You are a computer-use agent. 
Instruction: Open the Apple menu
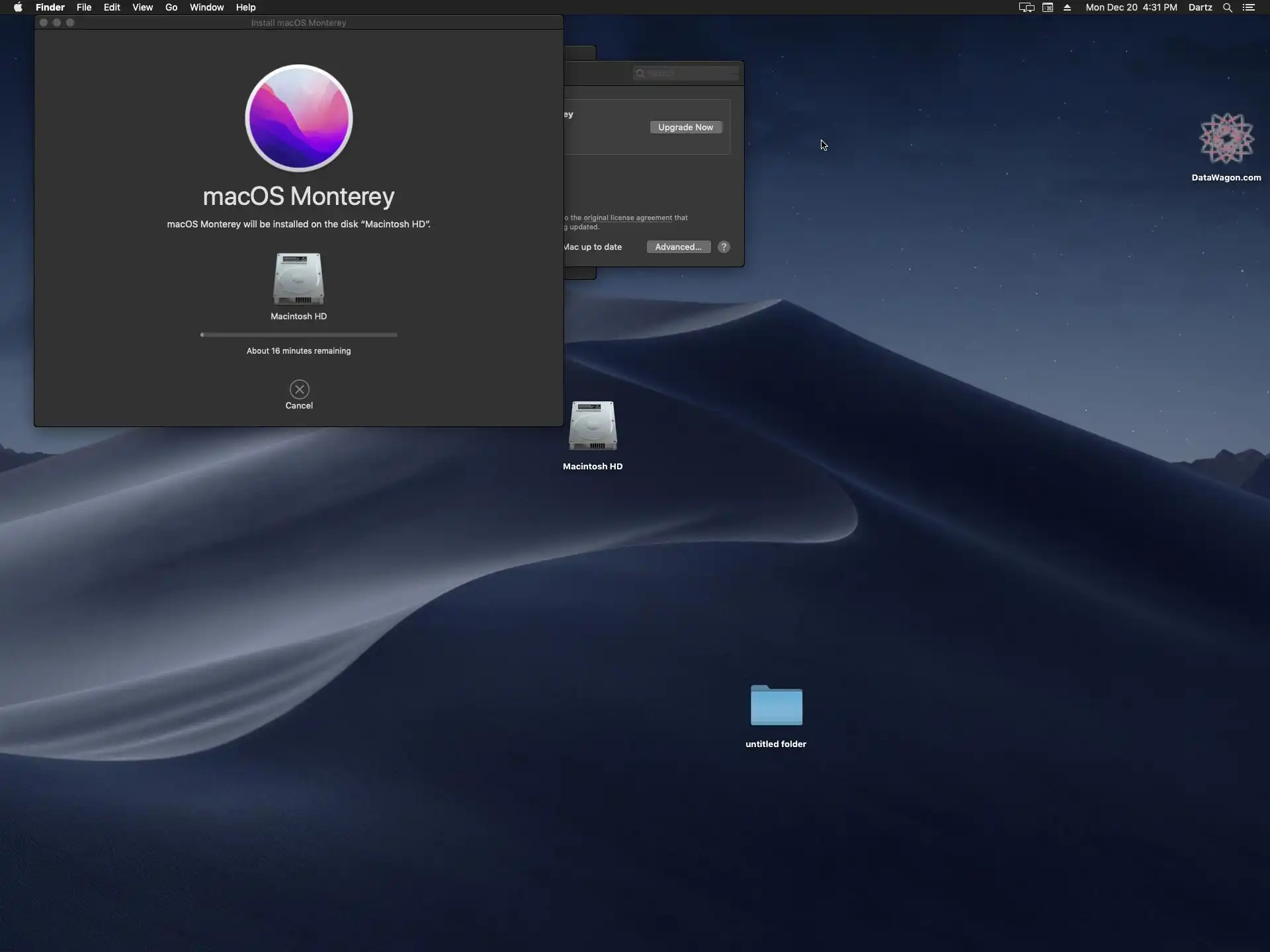18,7
